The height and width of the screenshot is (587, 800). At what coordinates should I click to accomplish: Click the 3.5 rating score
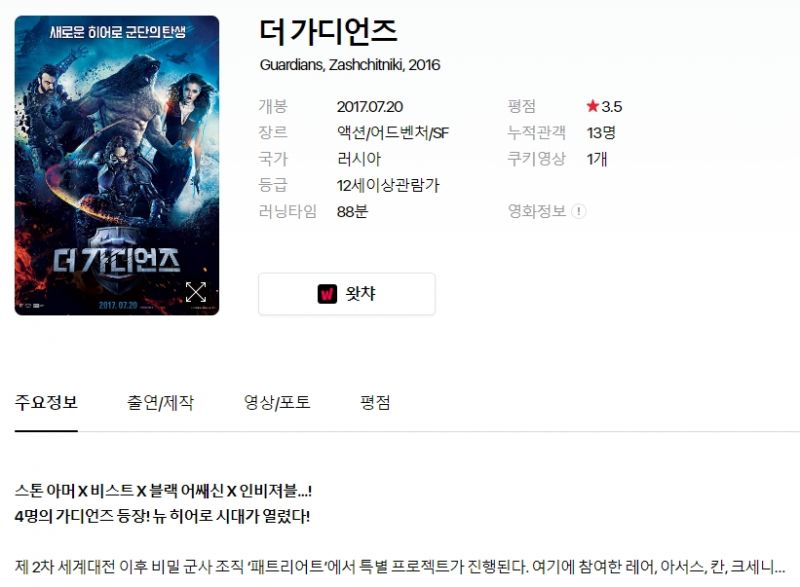pyautogui.click(x=611, y=107)
